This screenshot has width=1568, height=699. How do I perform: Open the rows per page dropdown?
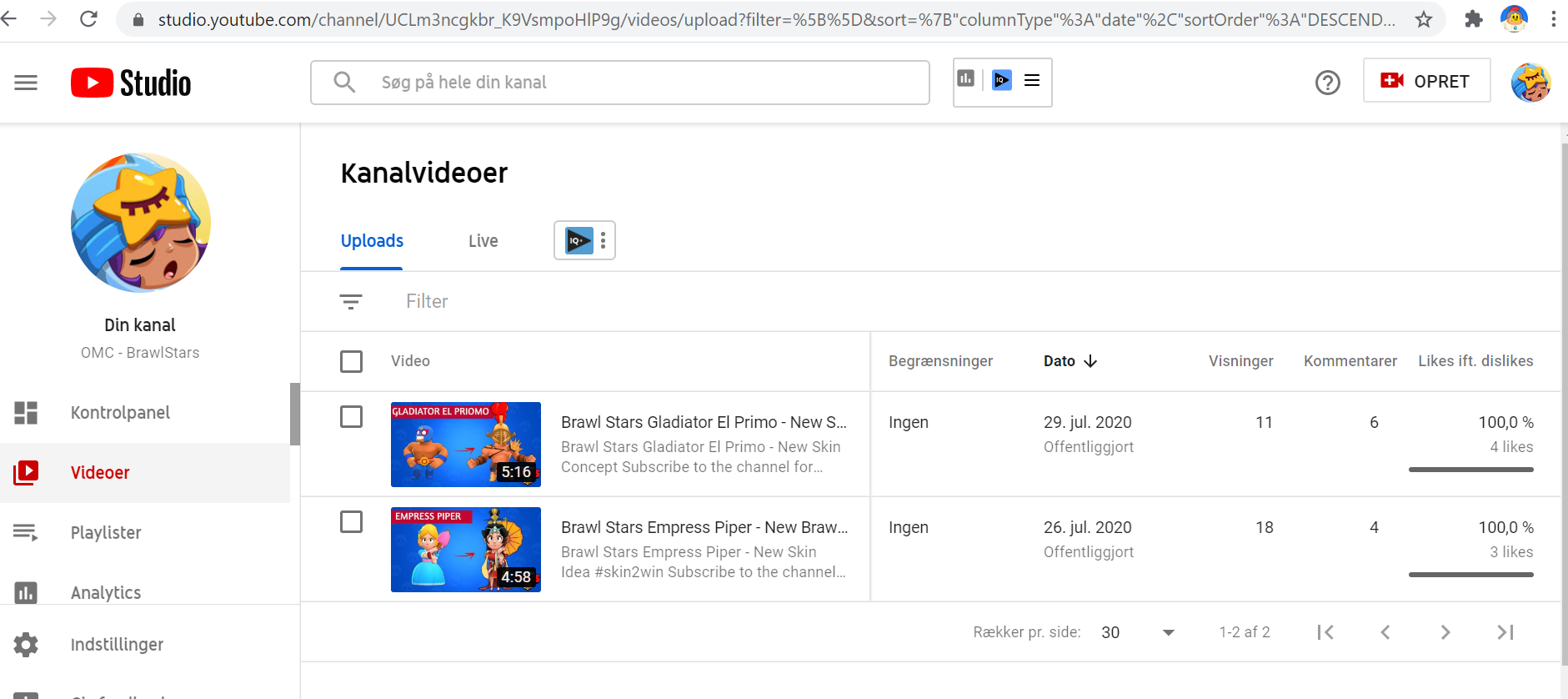click(x=1138, y=632)
